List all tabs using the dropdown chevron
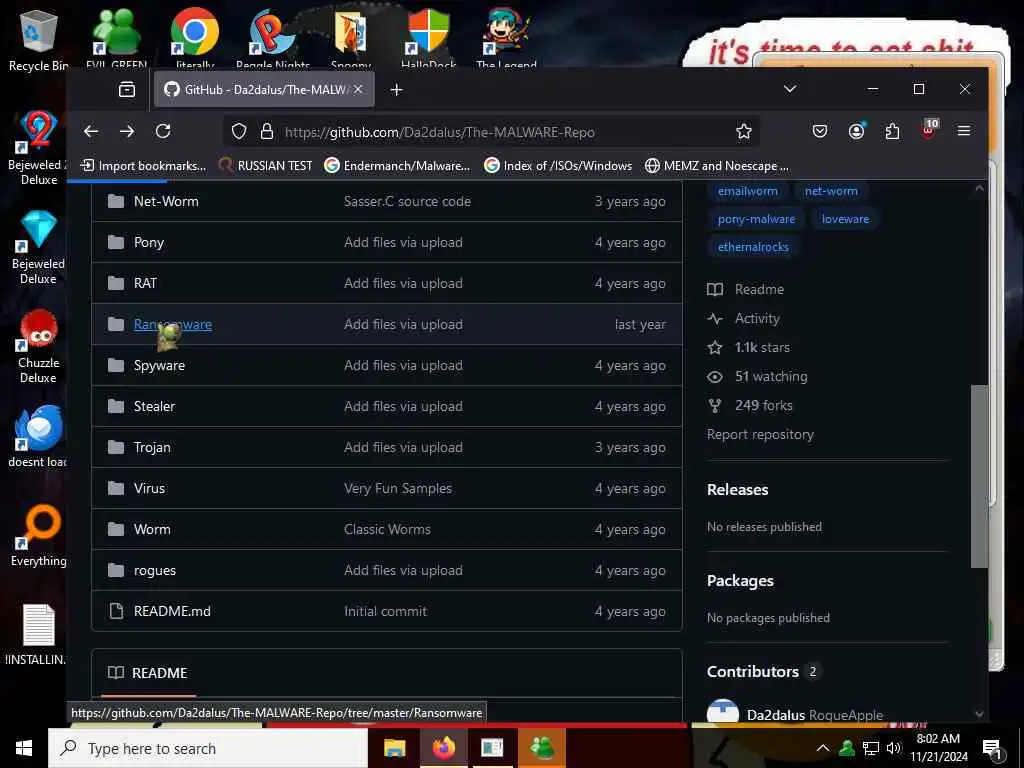Viewport: 1024px width, 768px height. pyautogui.click(x=790, y=89)
